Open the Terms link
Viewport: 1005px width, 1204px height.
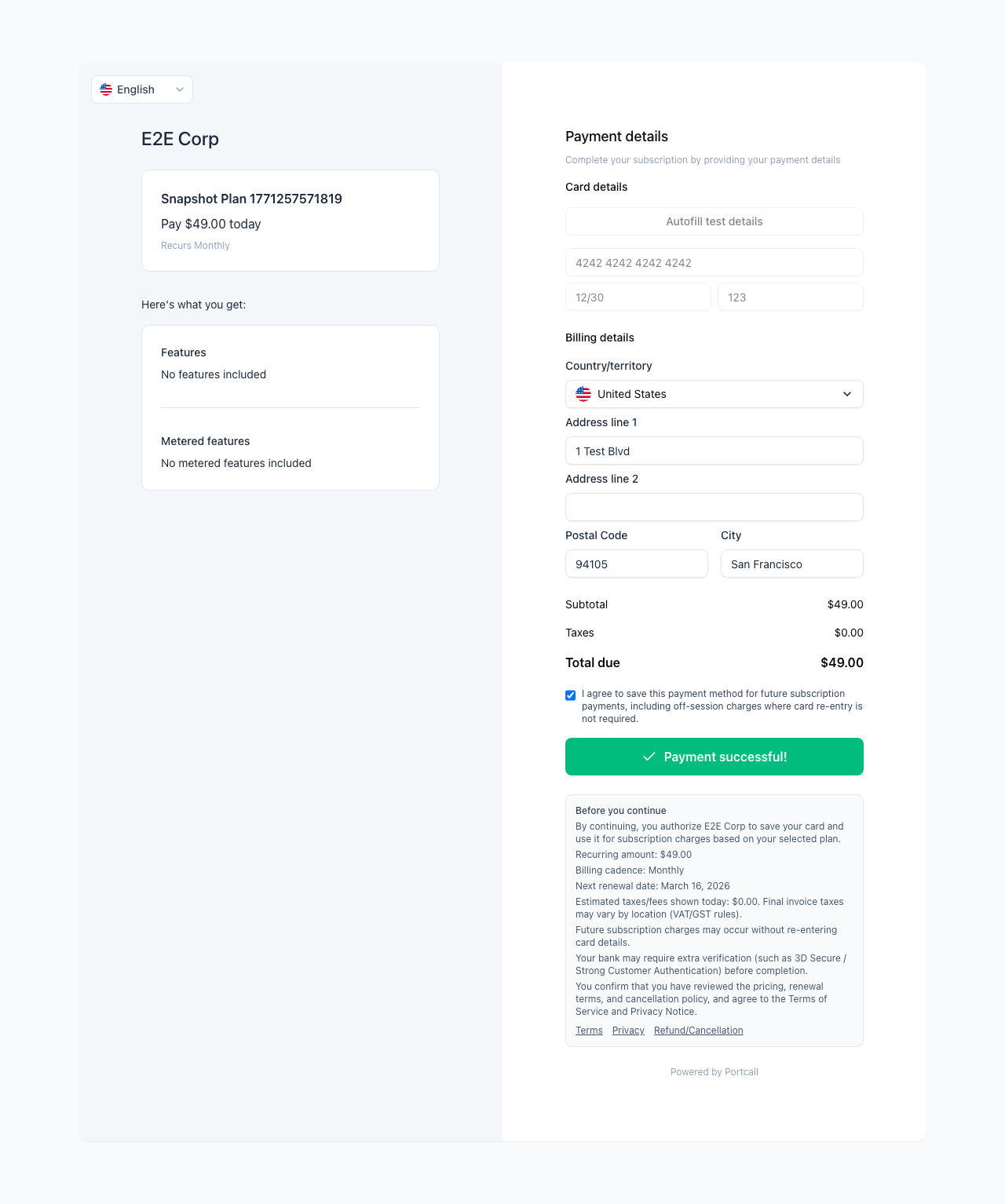click(589, 1031)
